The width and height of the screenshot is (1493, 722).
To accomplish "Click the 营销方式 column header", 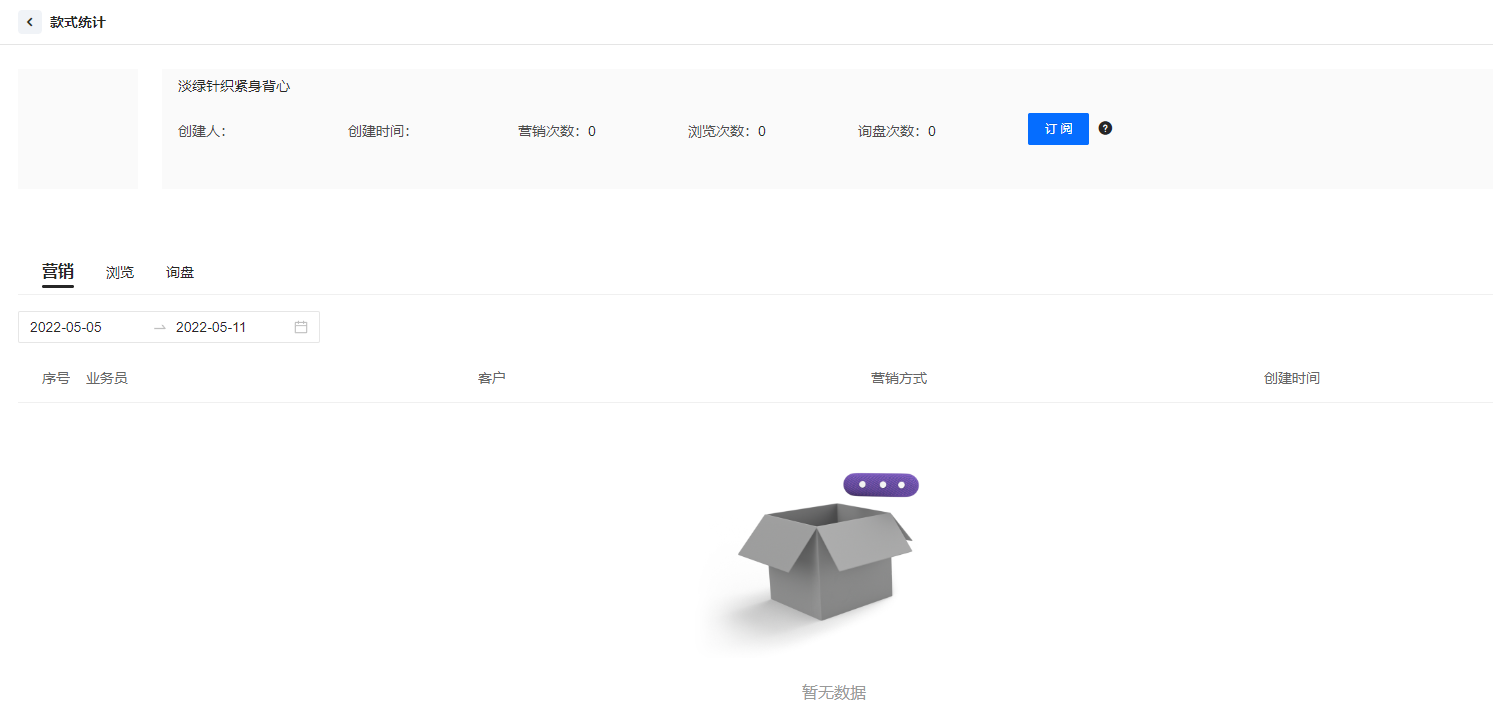I will [x=899, y=378].
